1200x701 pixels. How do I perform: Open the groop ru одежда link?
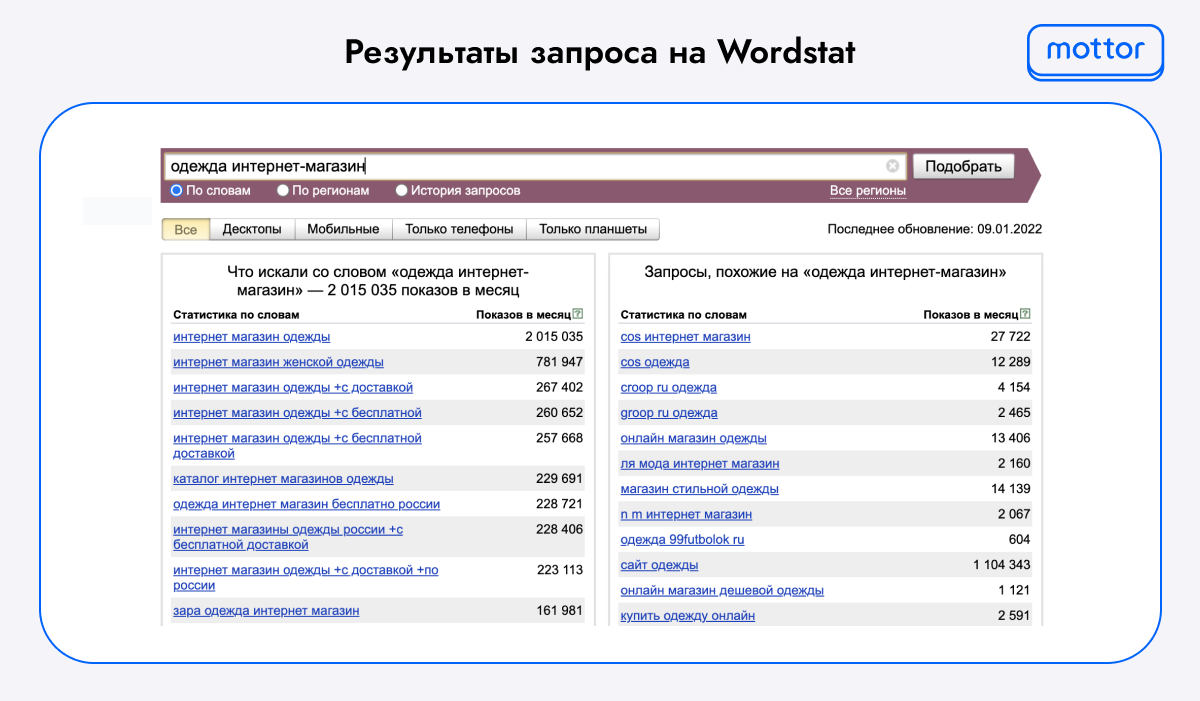point(669,413)
